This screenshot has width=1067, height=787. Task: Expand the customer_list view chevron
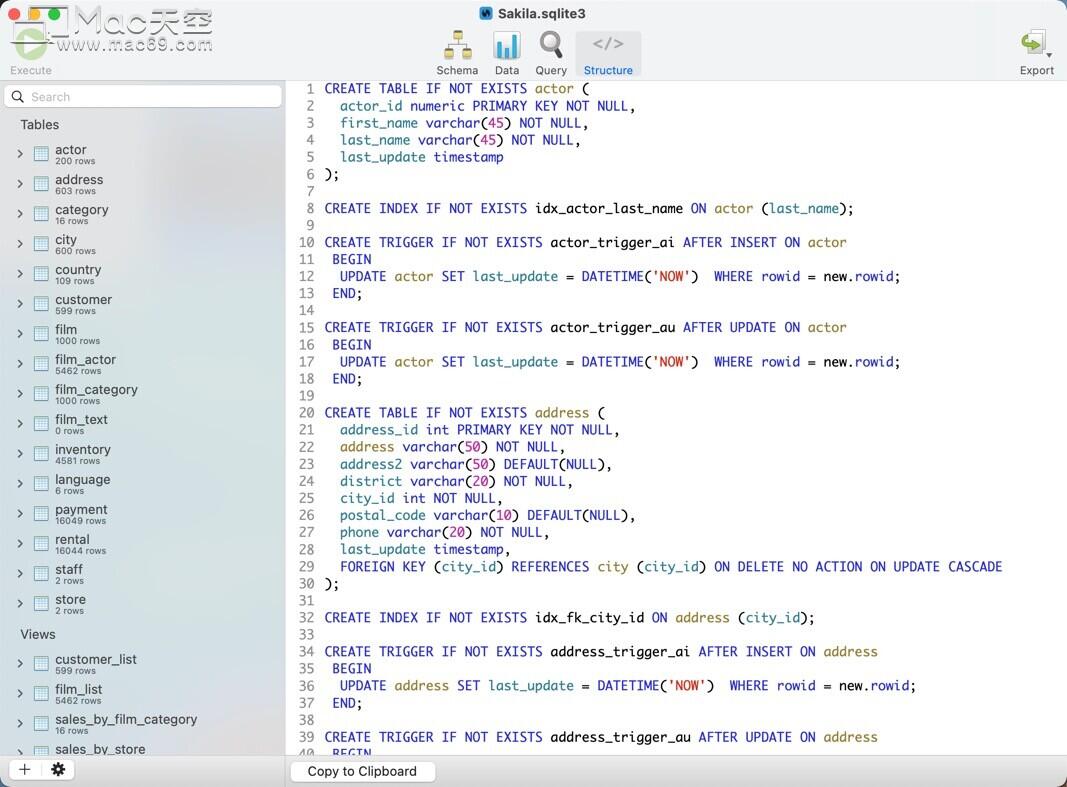tap(20, 663)
